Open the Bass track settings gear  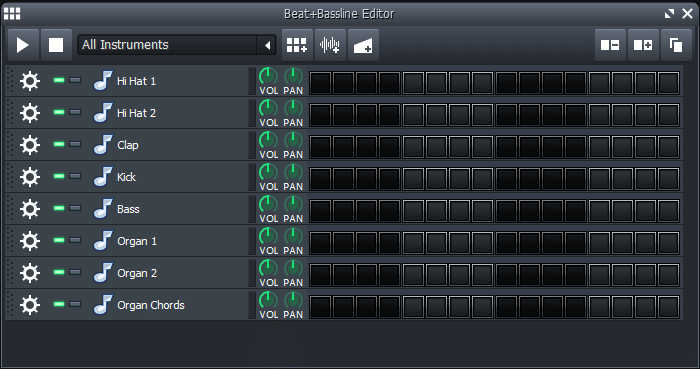point(30,209)
